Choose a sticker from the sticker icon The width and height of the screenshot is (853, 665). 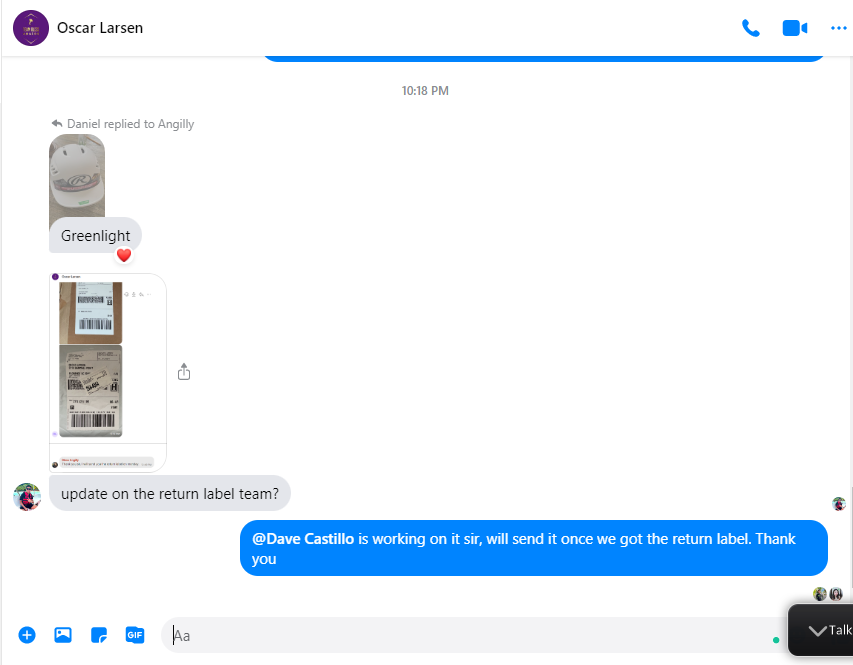99,635
